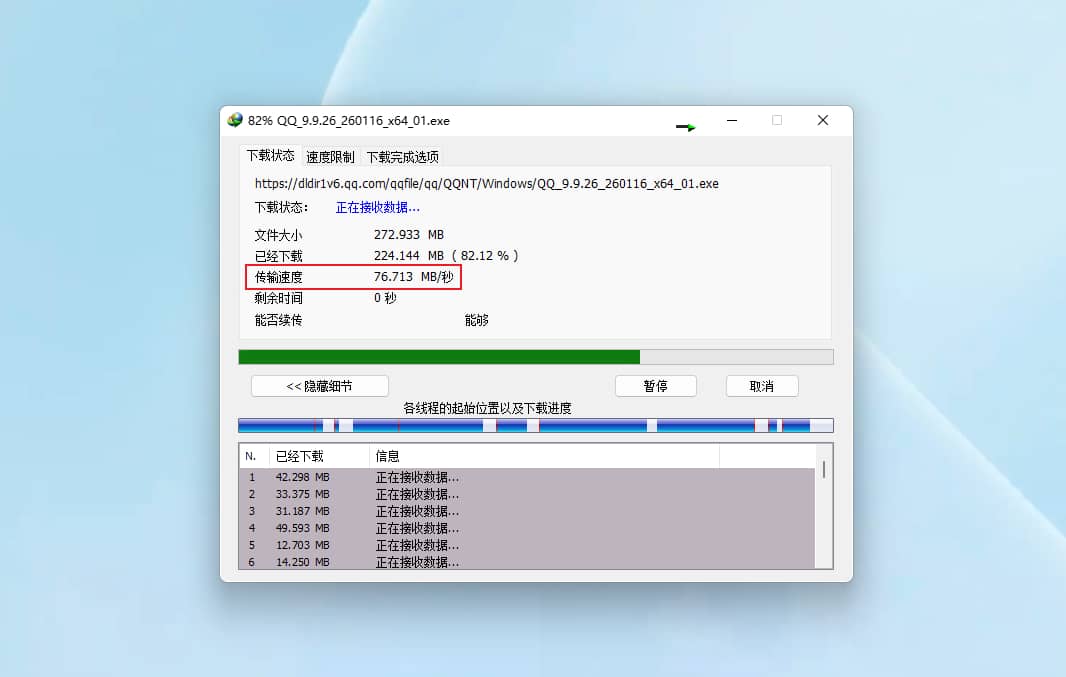Collapse details using the 隐藏细节 button

point(317,385)
